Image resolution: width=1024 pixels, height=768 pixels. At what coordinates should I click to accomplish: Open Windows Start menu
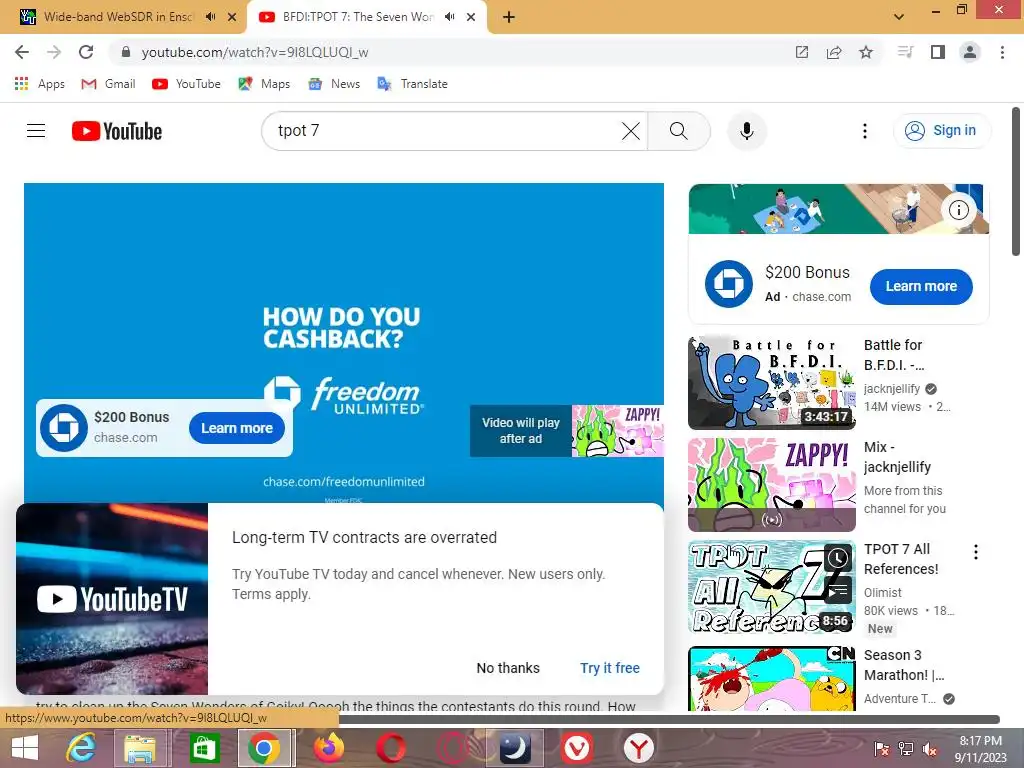[x=24, y=748]
